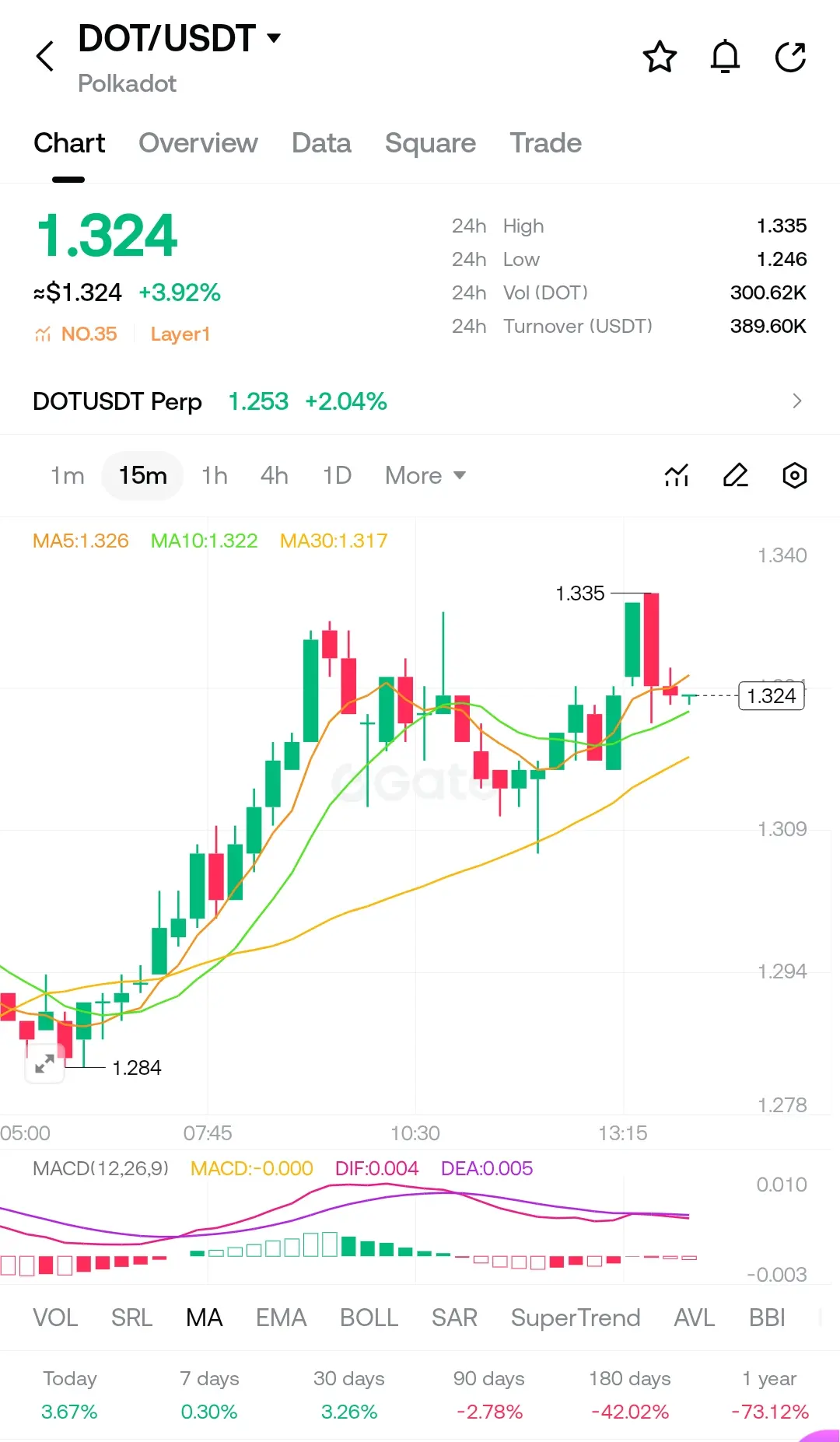
Task: Tap the perp price 1.253
Action: [258, 401]
